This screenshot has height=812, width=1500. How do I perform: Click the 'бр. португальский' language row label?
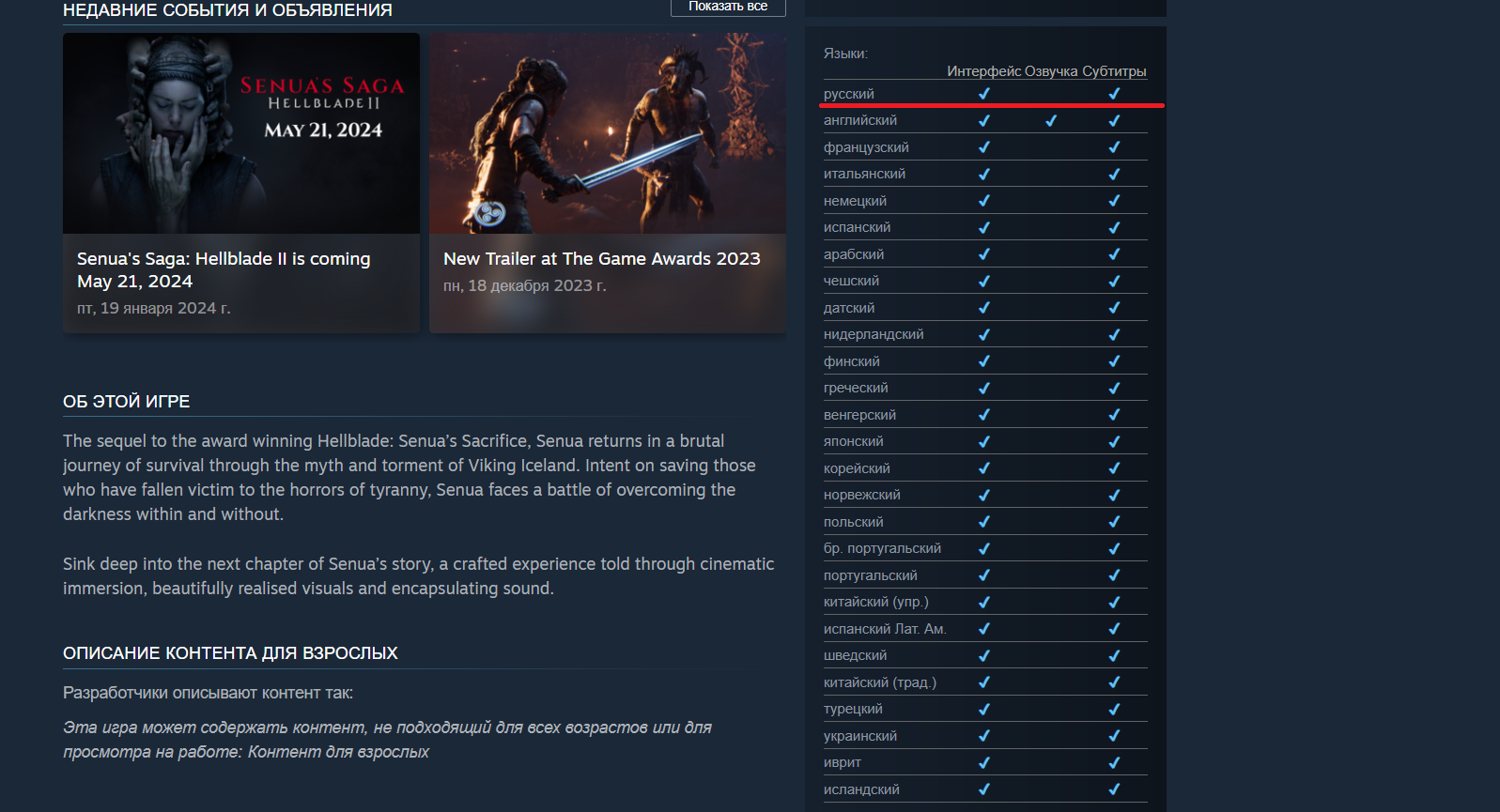(882, 548)
